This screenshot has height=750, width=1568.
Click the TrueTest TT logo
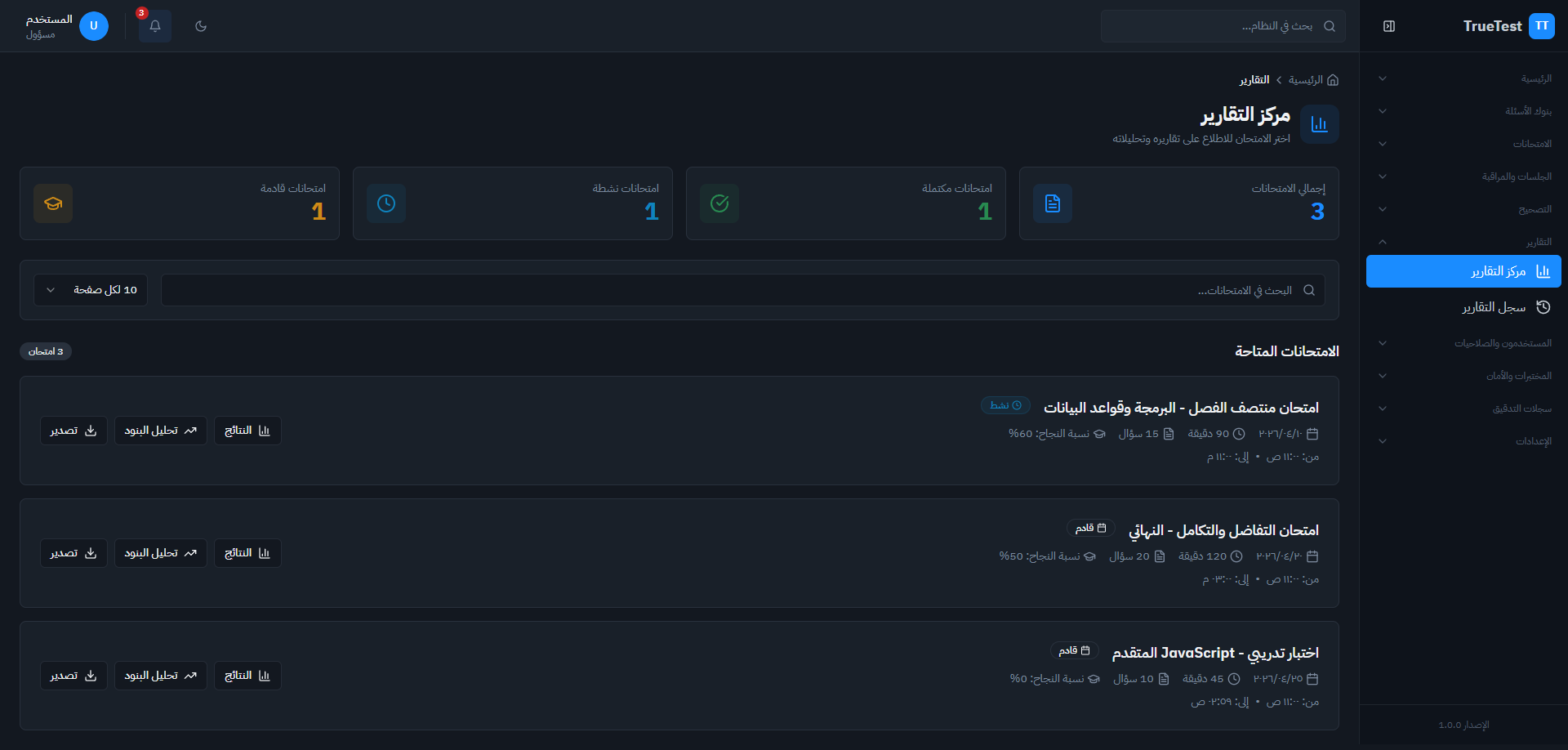[x=1508, y=25]
